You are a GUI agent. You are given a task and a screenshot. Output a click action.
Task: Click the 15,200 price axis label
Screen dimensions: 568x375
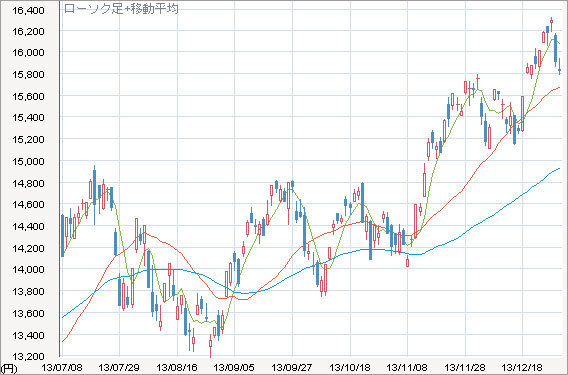[28, 139]
